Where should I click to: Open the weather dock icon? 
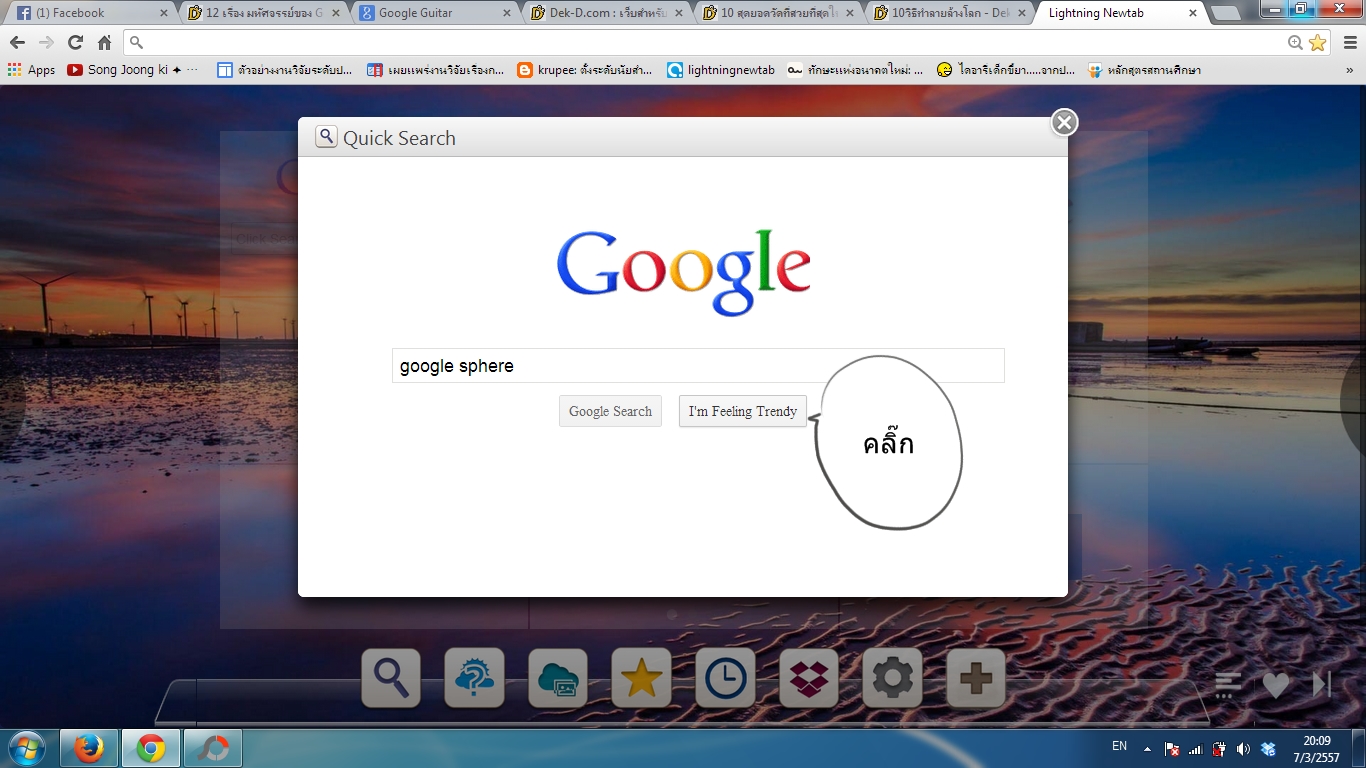pos(474,678)
